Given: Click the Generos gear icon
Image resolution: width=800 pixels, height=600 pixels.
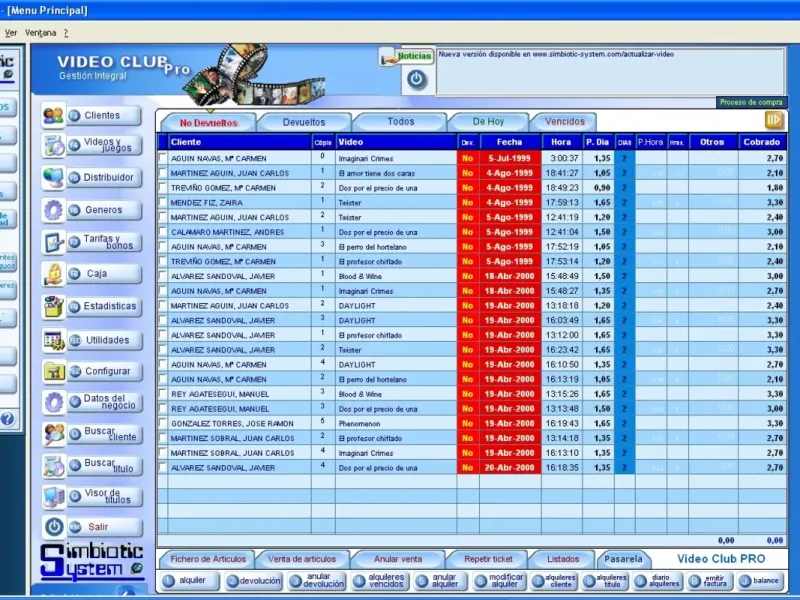Looking at the screenshot, I should [54, 210].
